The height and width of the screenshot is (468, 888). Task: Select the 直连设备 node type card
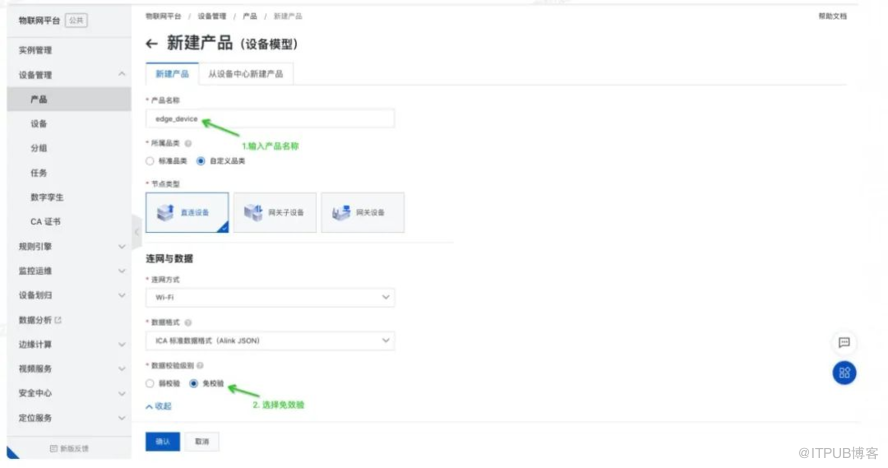(187, 212)
